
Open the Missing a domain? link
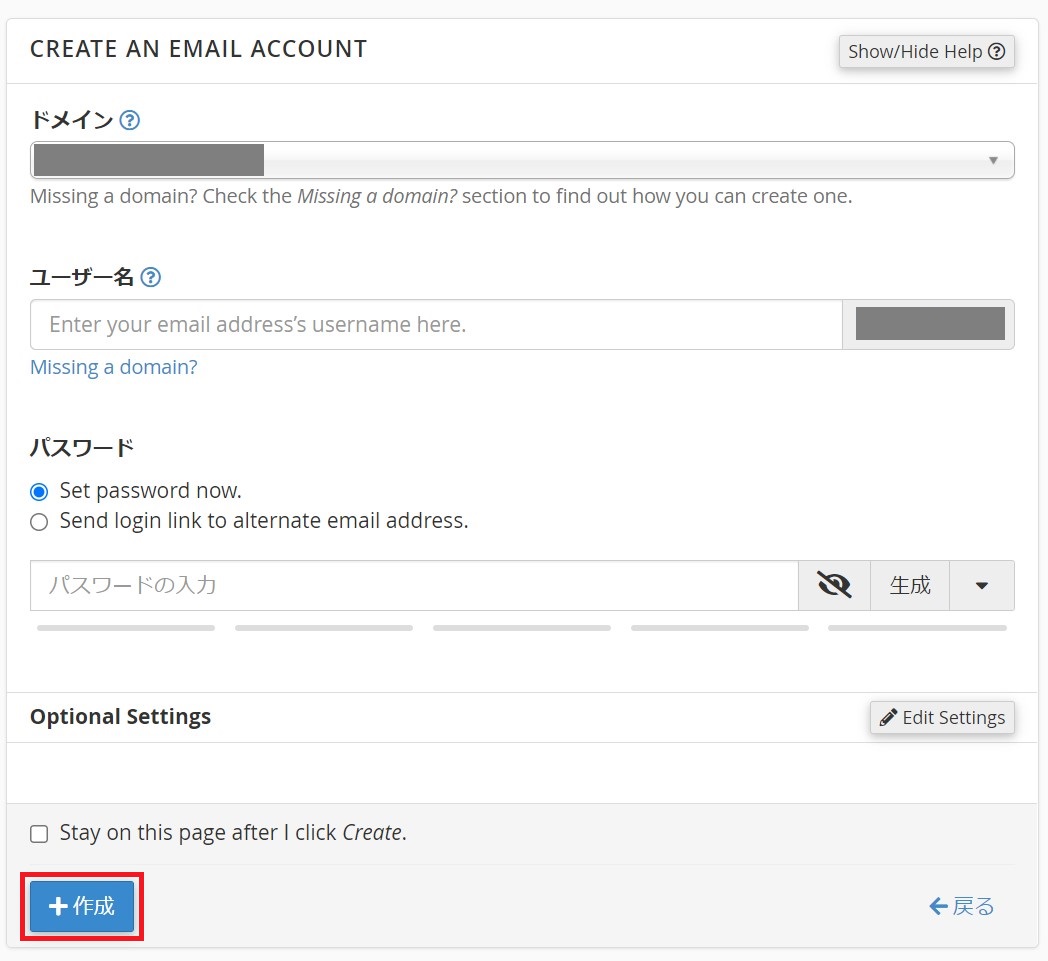[x=113, y=367]
